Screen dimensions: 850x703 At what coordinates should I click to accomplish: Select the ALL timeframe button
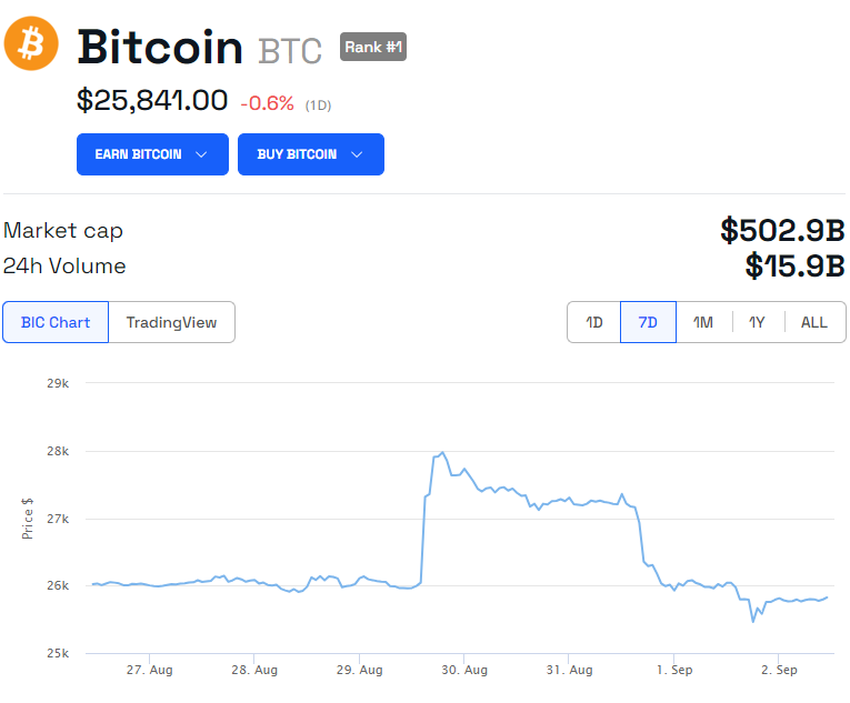click(x=814, y=322)
